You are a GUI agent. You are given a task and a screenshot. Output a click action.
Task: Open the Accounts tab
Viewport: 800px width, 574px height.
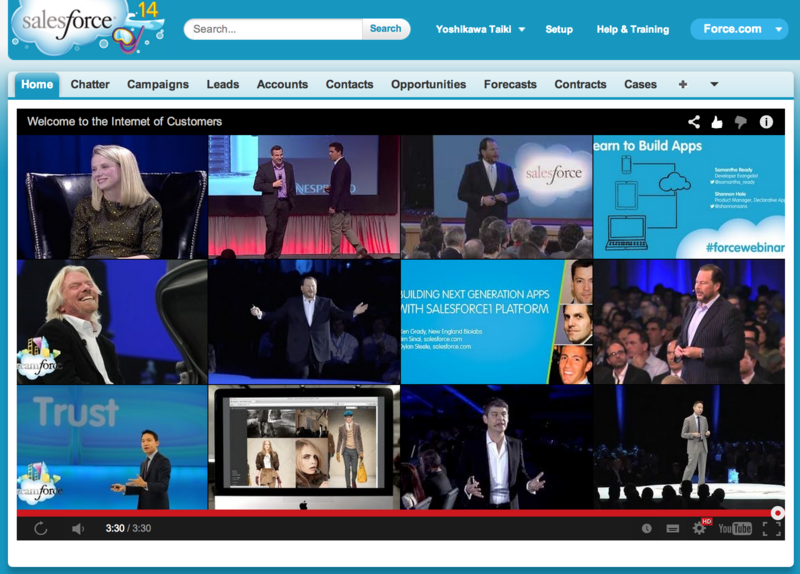pyautogui.click(x=282, y=85)
